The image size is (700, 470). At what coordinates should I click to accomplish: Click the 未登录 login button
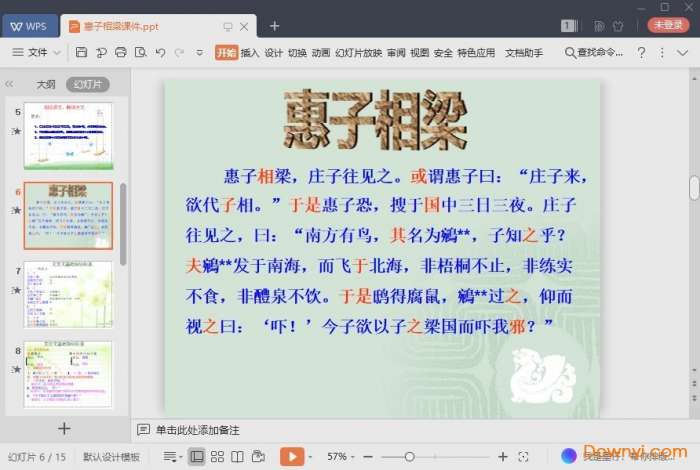668,25
